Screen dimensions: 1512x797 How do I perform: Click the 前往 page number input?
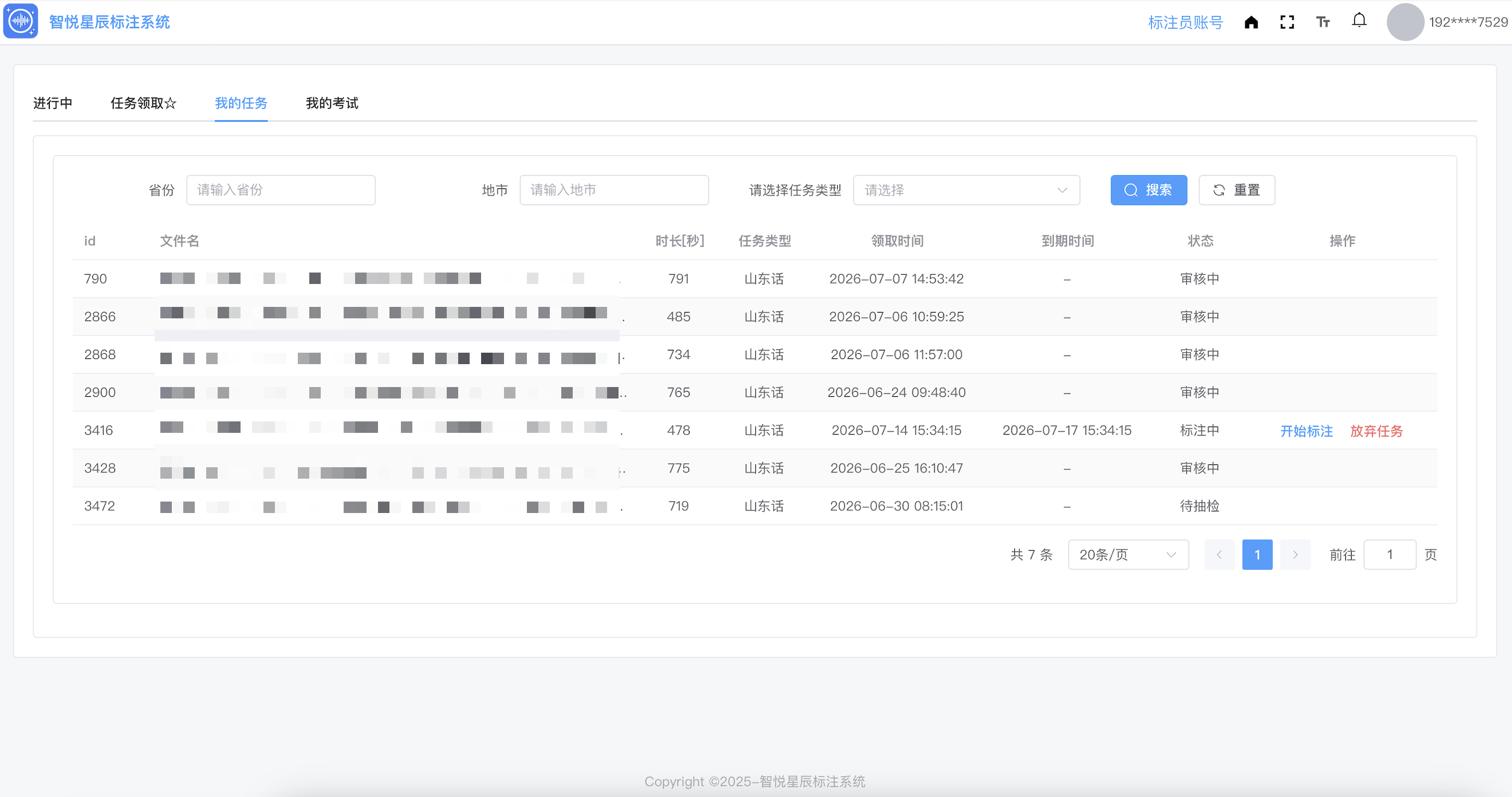click(x=1390, y=555)
